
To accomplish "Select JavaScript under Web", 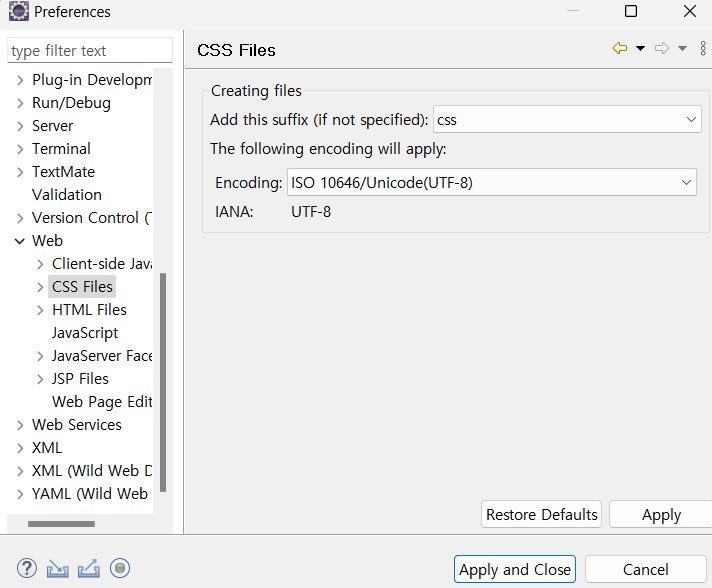I will (x=85, y=333).
